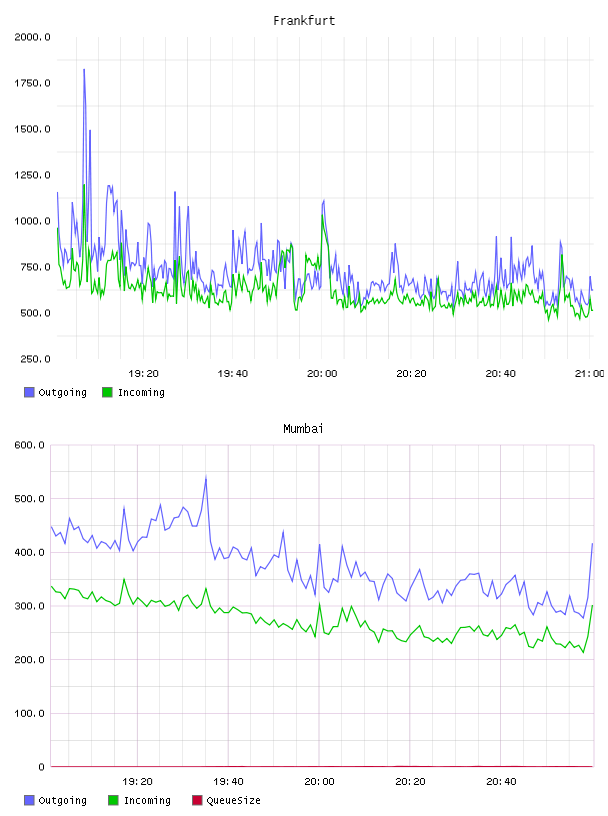This screenshot has width=608, height=816.
Task: Click the 21:00 time label on Frankfurt chart
Action: 590,374
